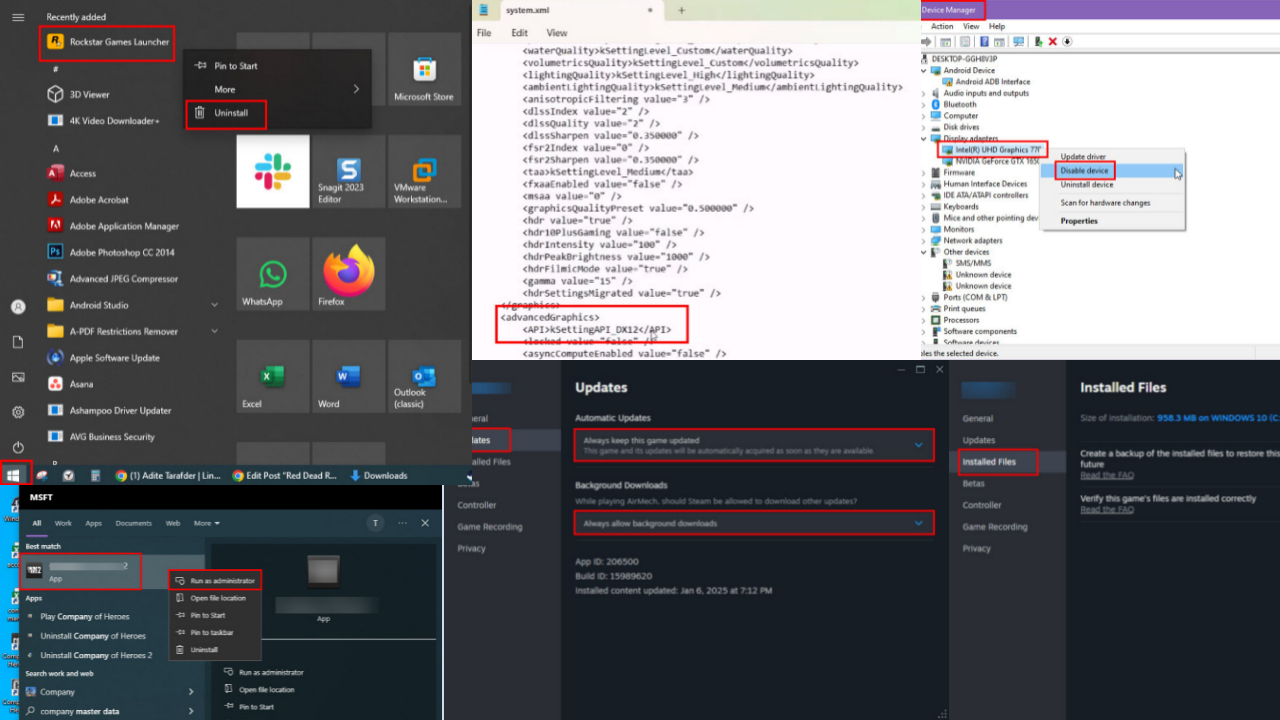Open Access from the Start app list
The height and width of the screenshot is (720, 1280).
pos(82,173)
